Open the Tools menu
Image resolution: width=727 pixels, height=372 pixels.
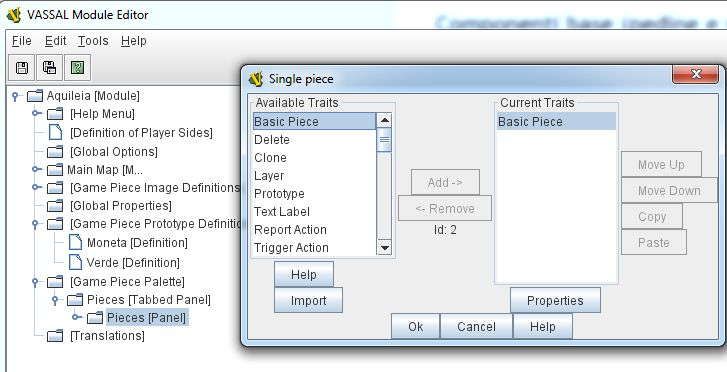pyautogui.click(x=93, y=41)
